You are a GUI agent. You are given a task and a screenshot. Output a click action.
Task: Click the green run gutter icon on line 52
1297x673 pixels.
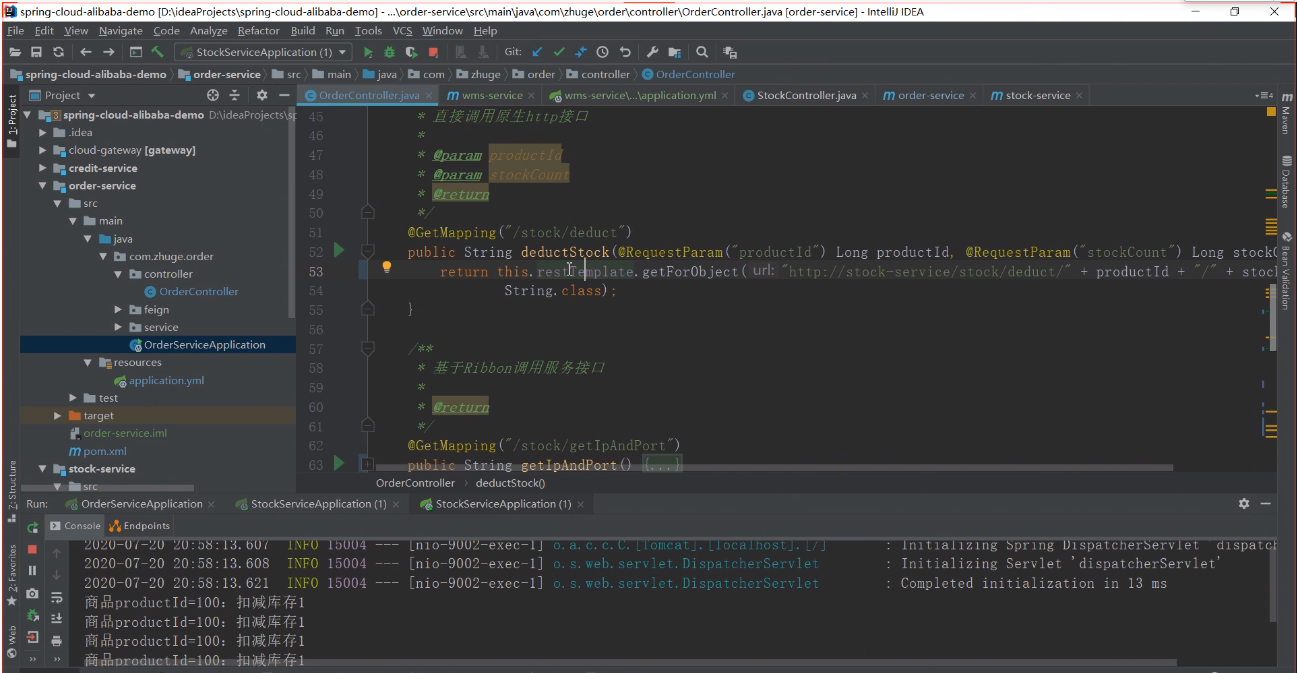click(339, 251)
